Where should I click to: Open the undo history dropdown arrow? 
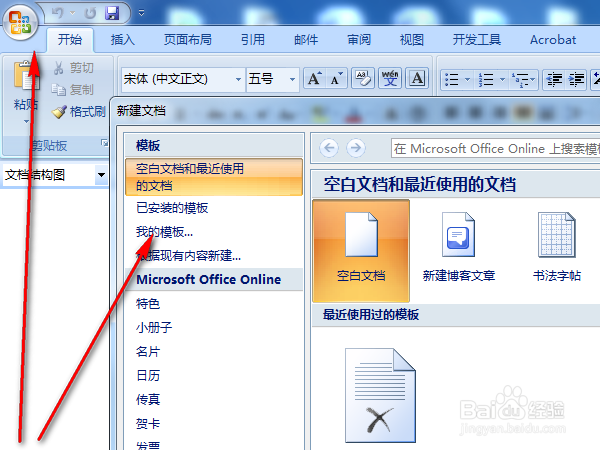click(x=73, y=13)
